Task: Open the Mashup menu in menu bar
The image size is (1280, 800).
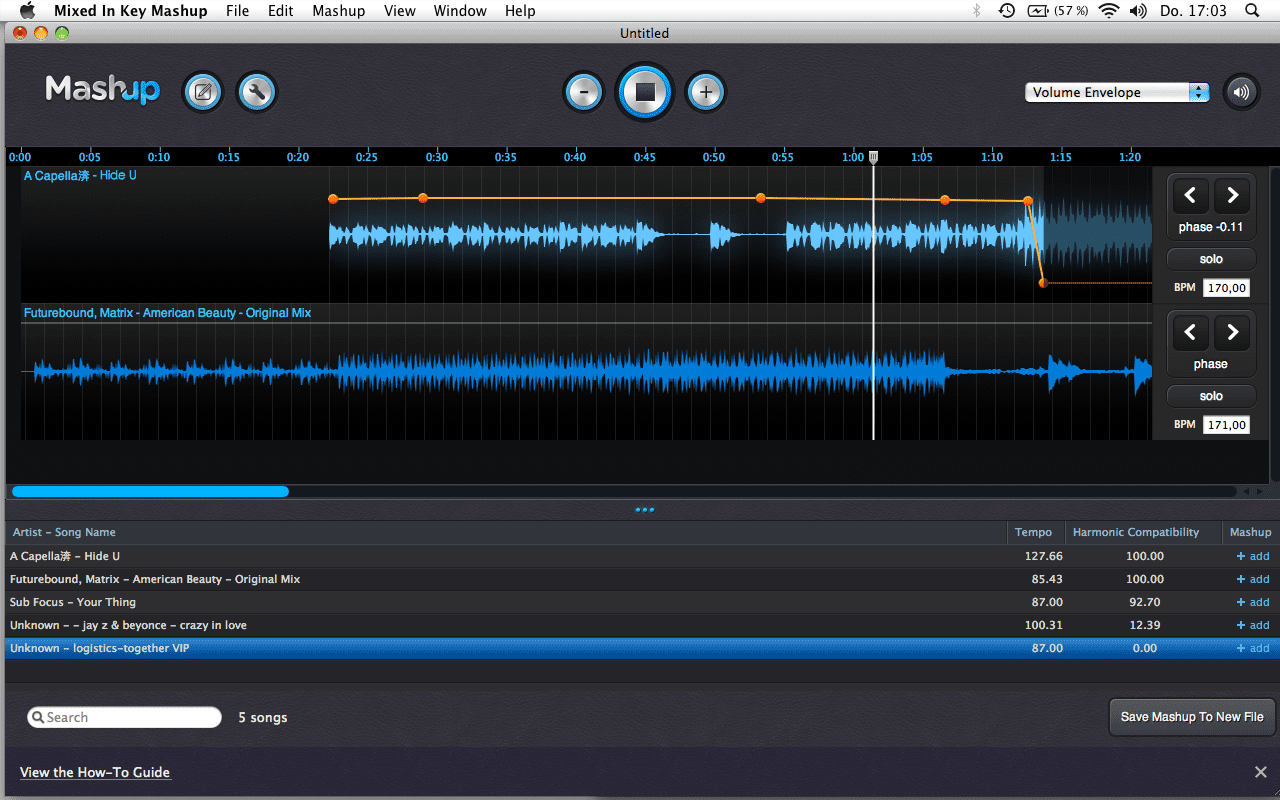Action: 338,11
